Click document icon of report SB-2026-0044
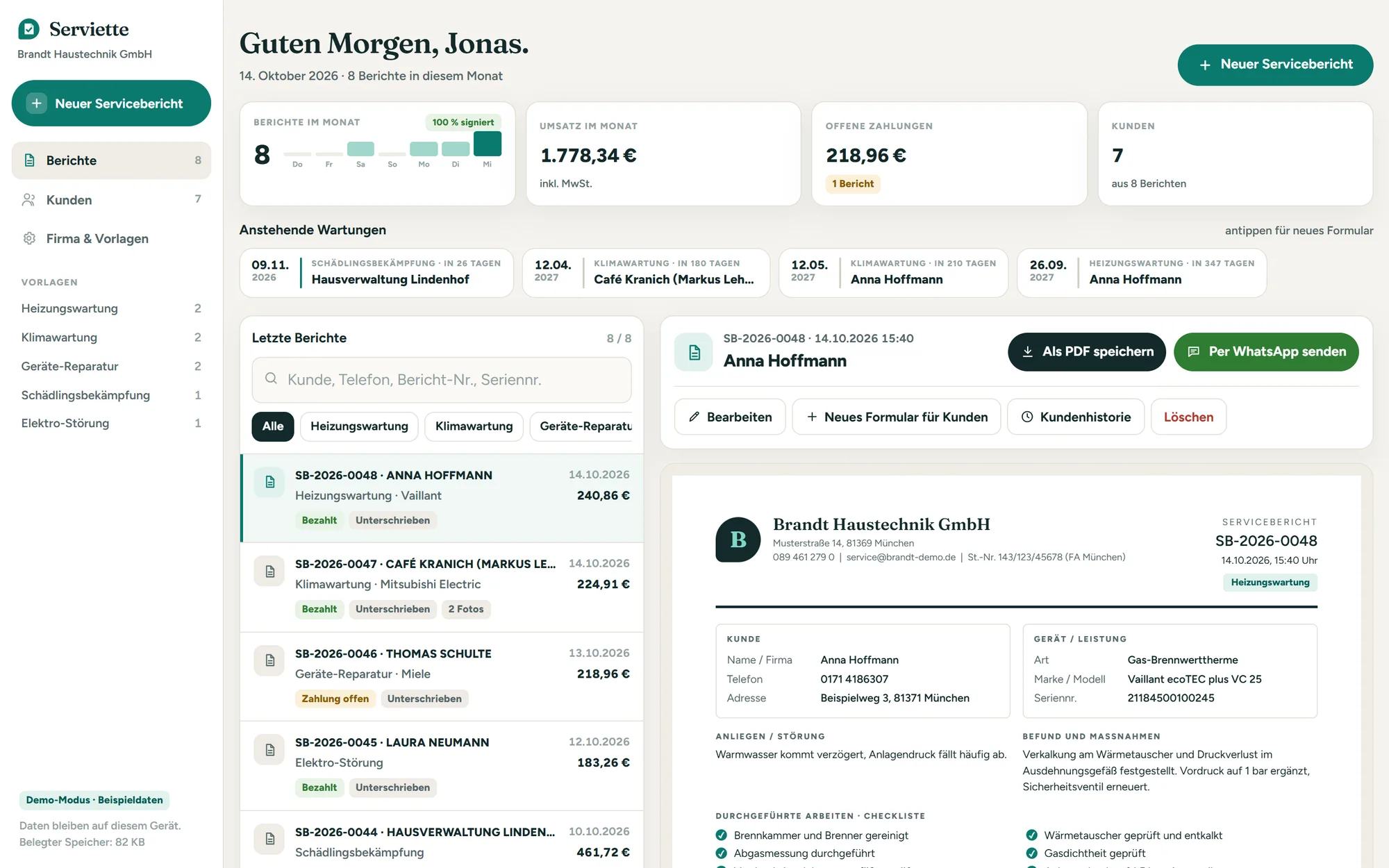 269,839
